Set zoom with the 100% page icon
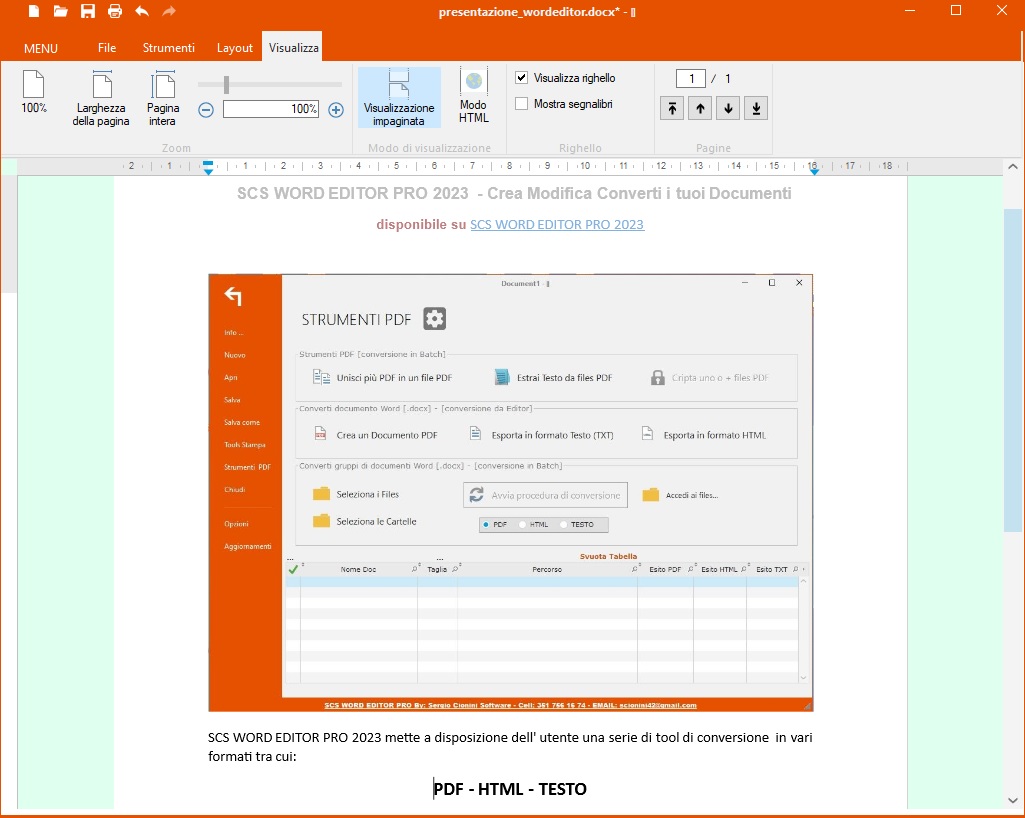The image size is (1025, 818). pyautogui.click(x=34, y=92)
